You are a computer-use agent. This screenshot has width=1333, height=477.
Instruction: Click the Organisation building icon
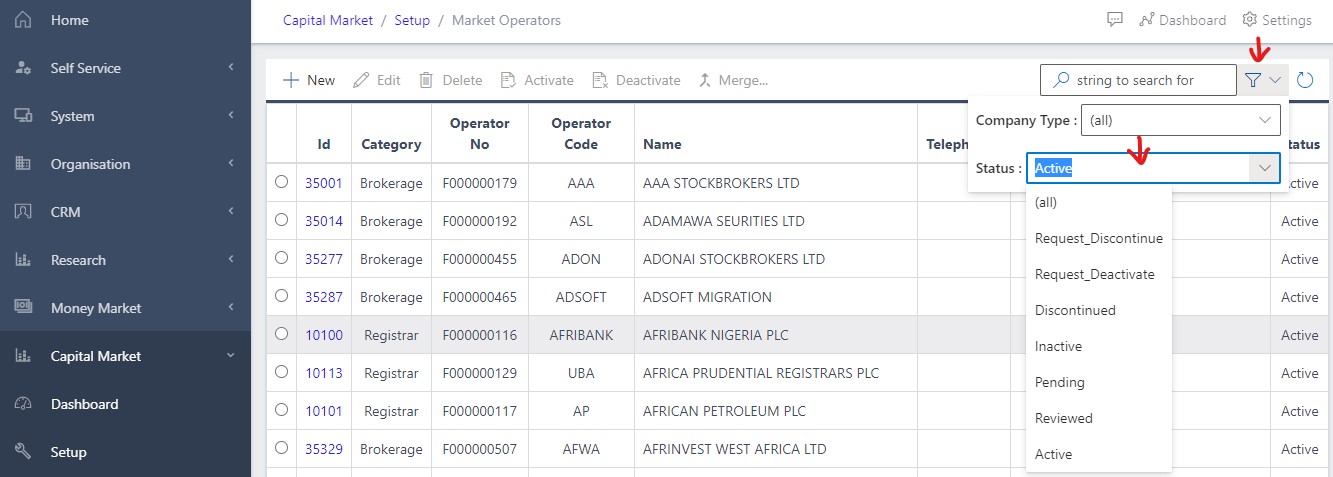24,164
